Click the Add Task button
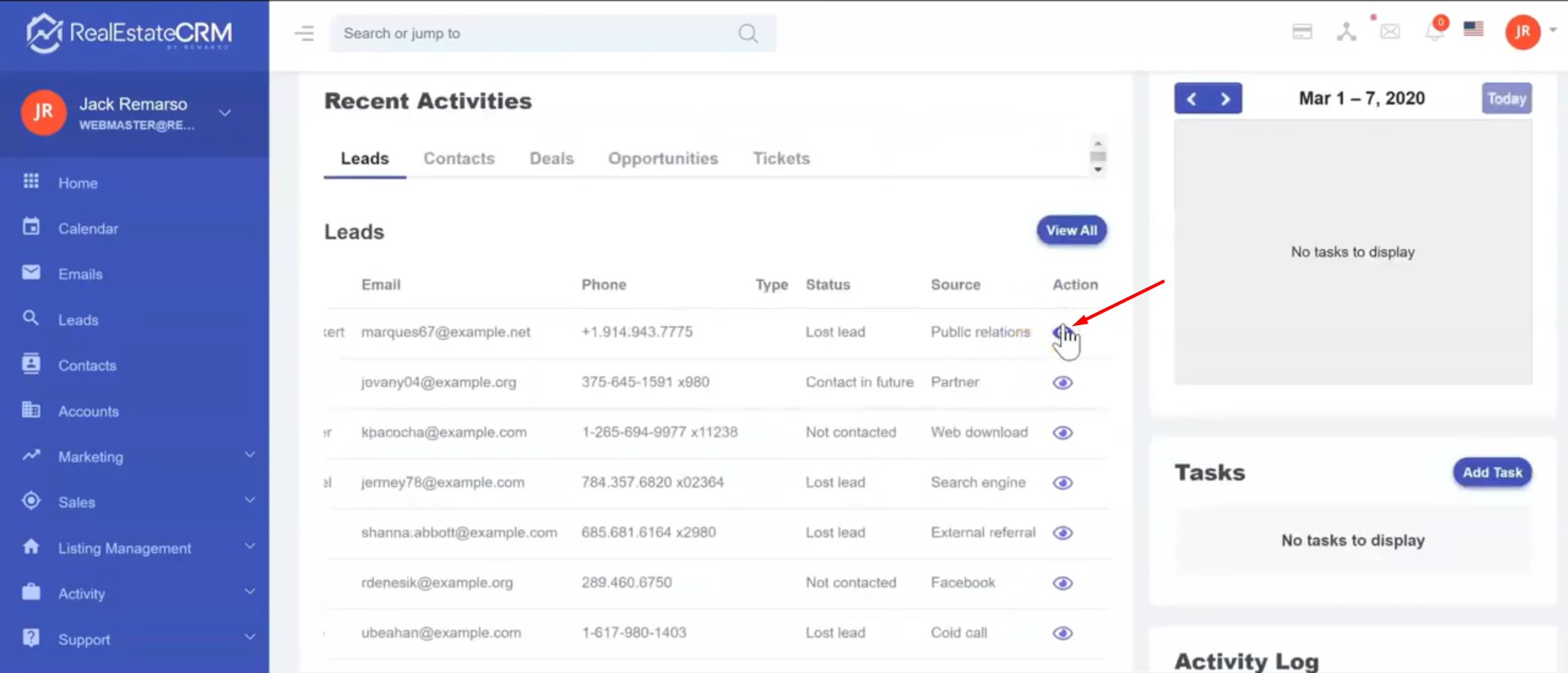This screenshot has width=1568, height=673. point(1491,472)
